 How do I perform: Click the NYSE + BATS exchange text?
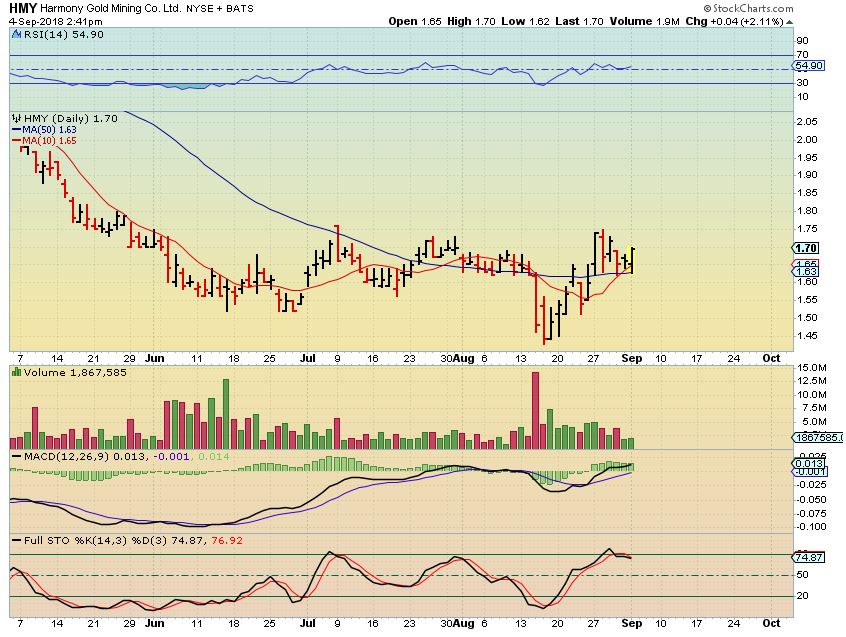click(220, 9)
